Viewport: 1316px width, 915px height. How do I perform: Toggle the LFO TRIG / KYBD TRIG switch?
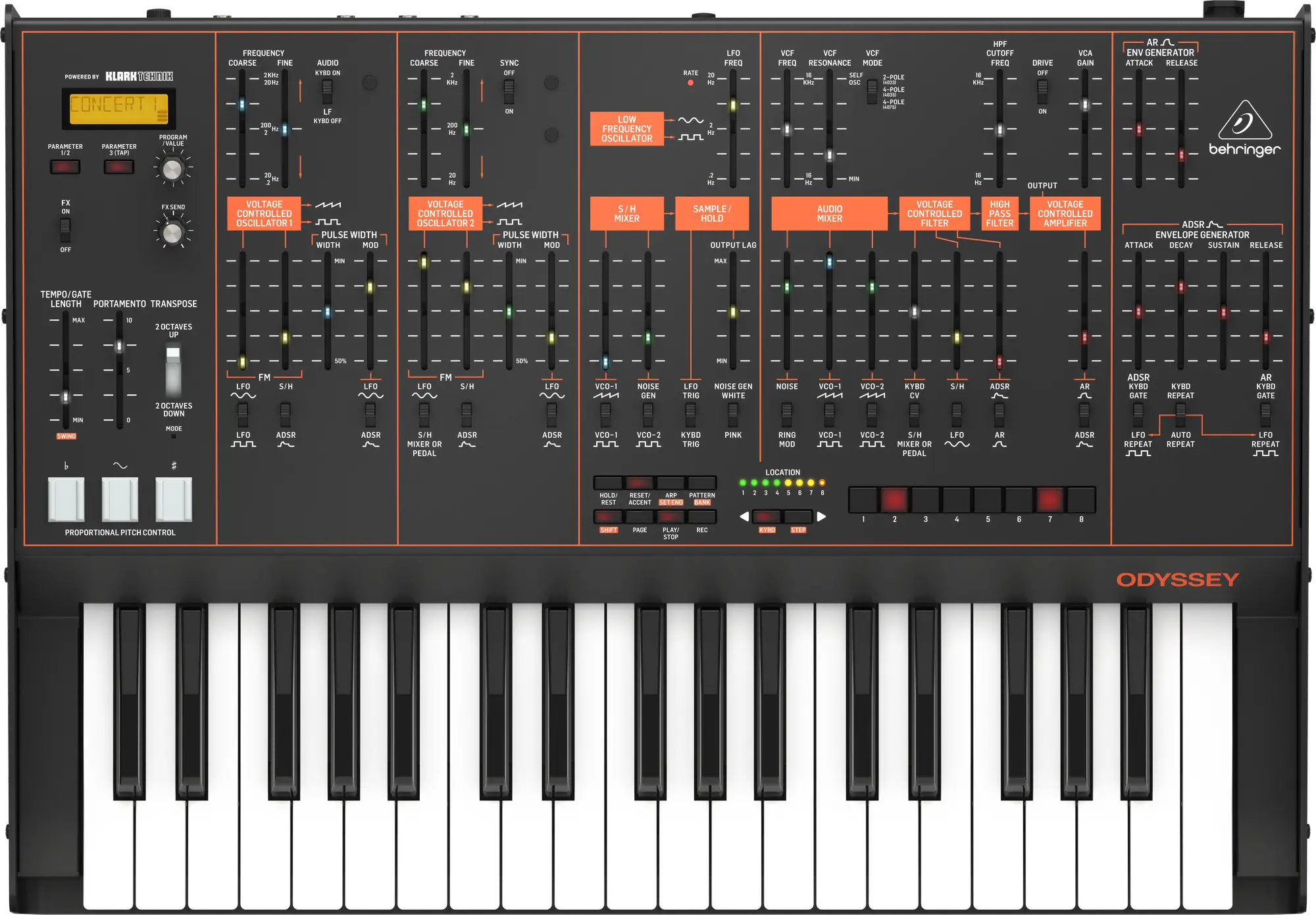(x=690, y=415)
